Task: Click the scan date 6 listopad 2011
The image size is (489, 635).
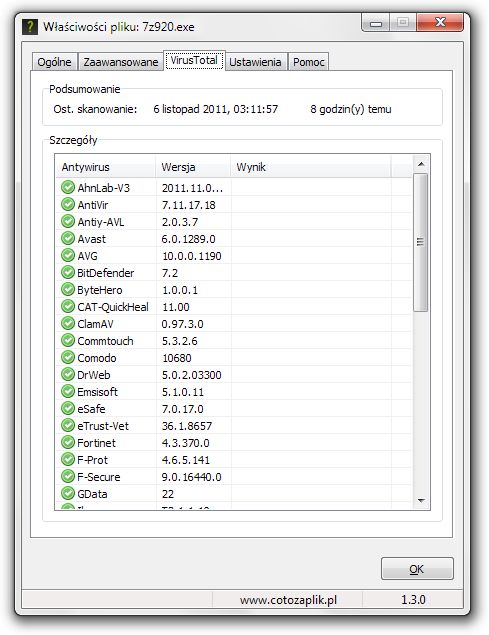Action: point(216,109)
